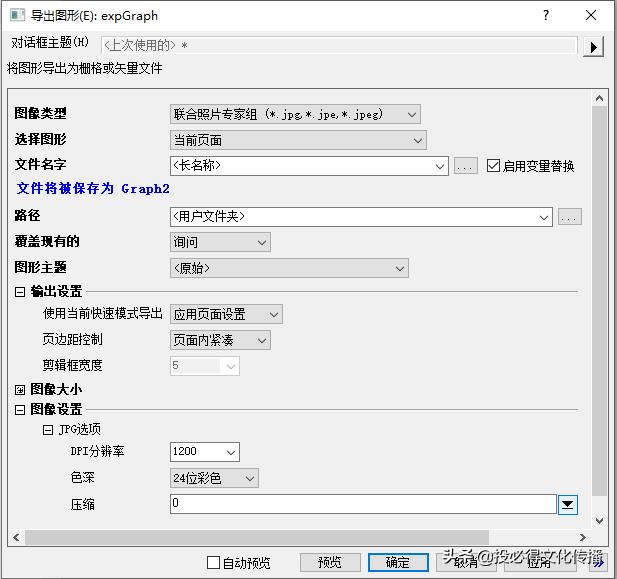Open the 选择图形 当前页面 dropdown
Image resolution: width=617 pixels, height=579 pixels.
[298, 140]
